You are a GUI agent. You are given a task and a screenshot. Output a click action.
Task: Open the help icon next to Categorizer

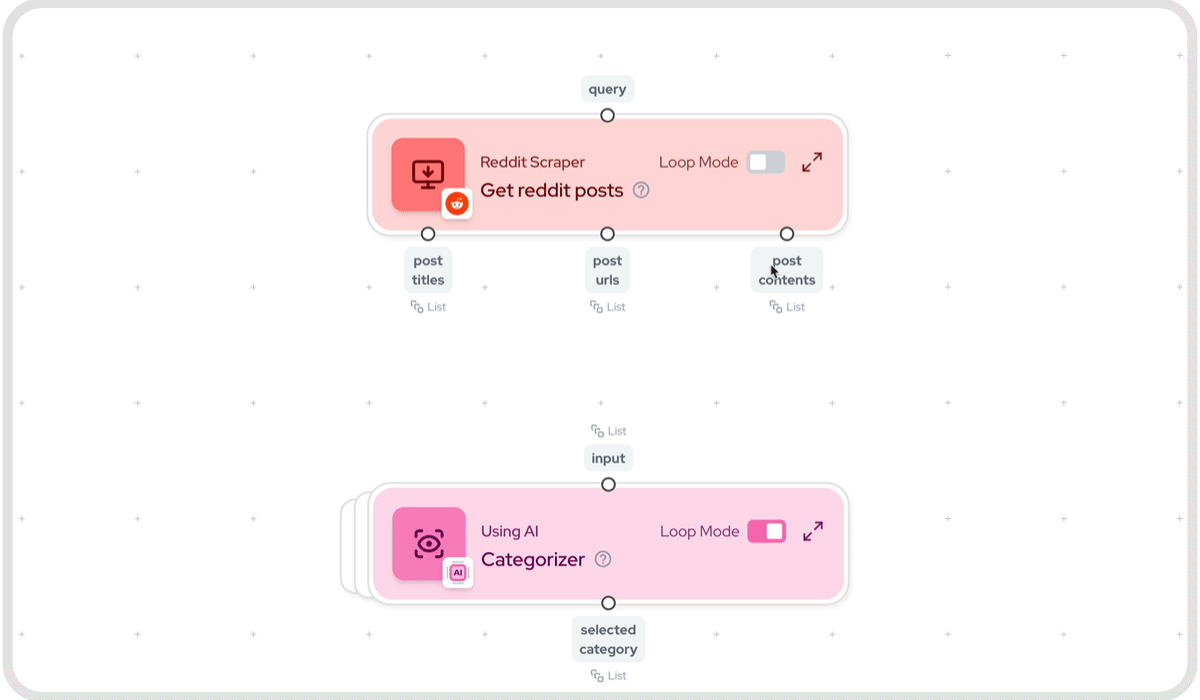point(603,560)
